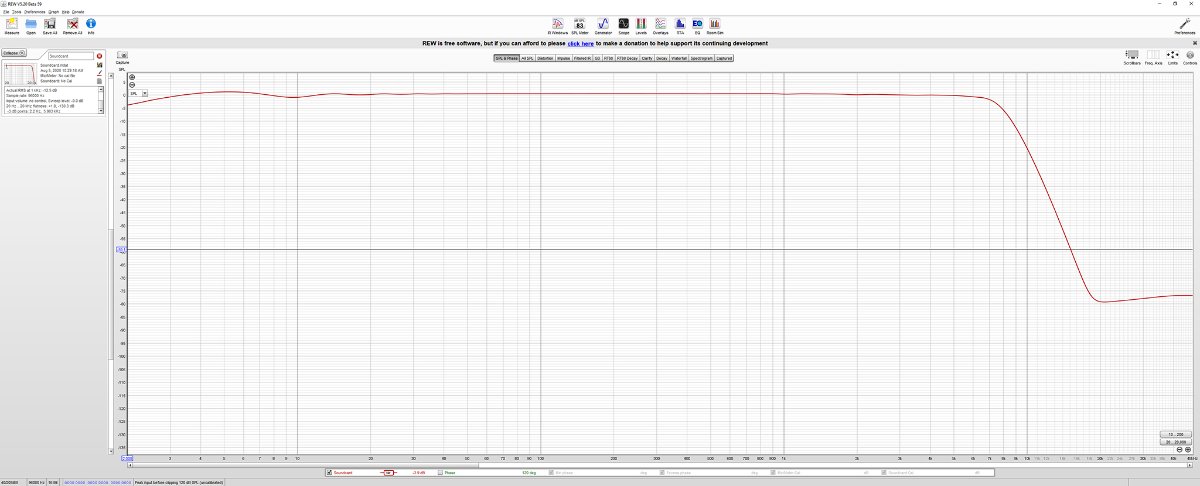Open the IR Windows settings
The image size is (1200, 486).
point(556,23)
